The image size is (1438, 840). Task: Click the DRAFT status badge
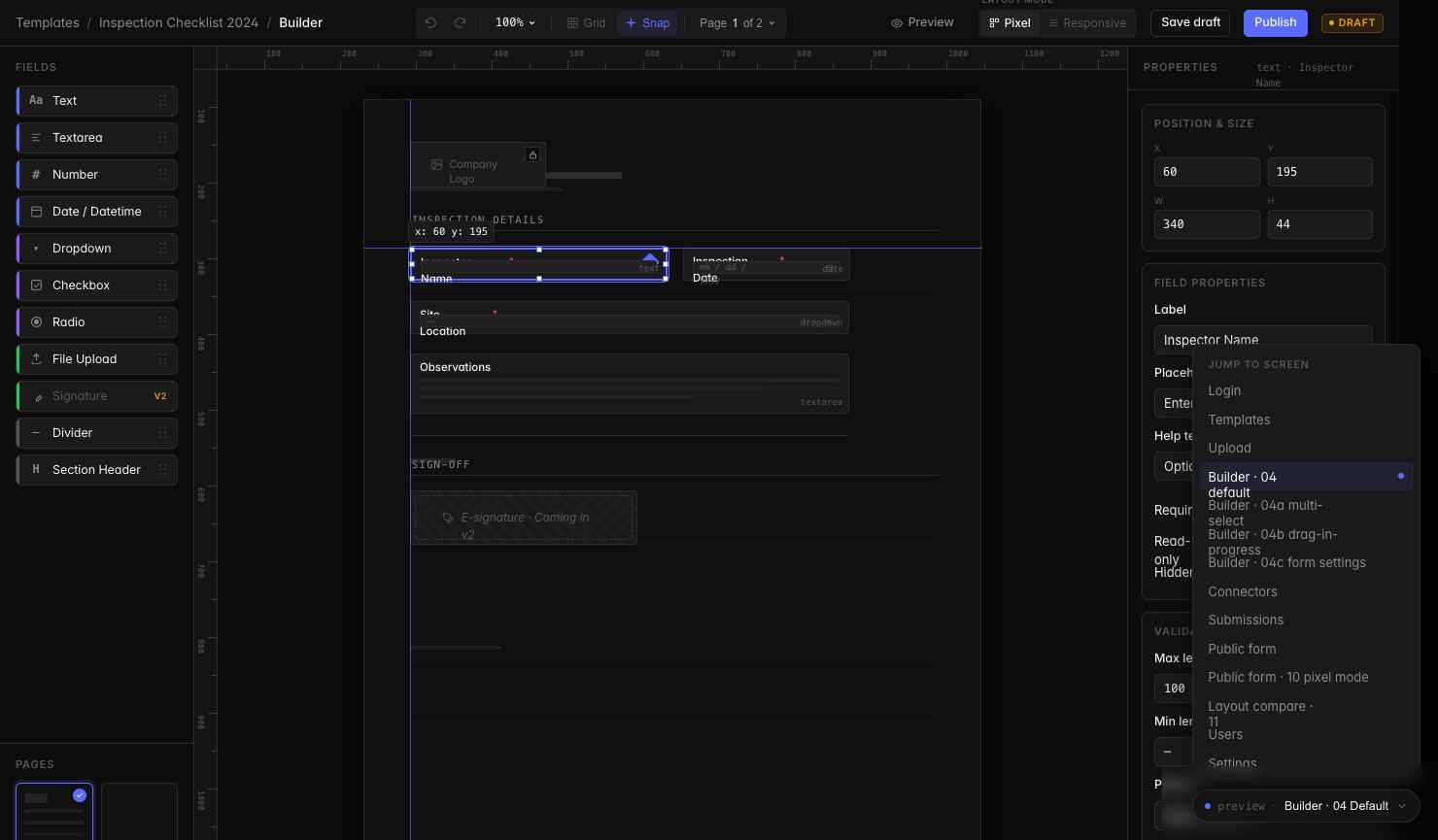(x=1353, y=22)
